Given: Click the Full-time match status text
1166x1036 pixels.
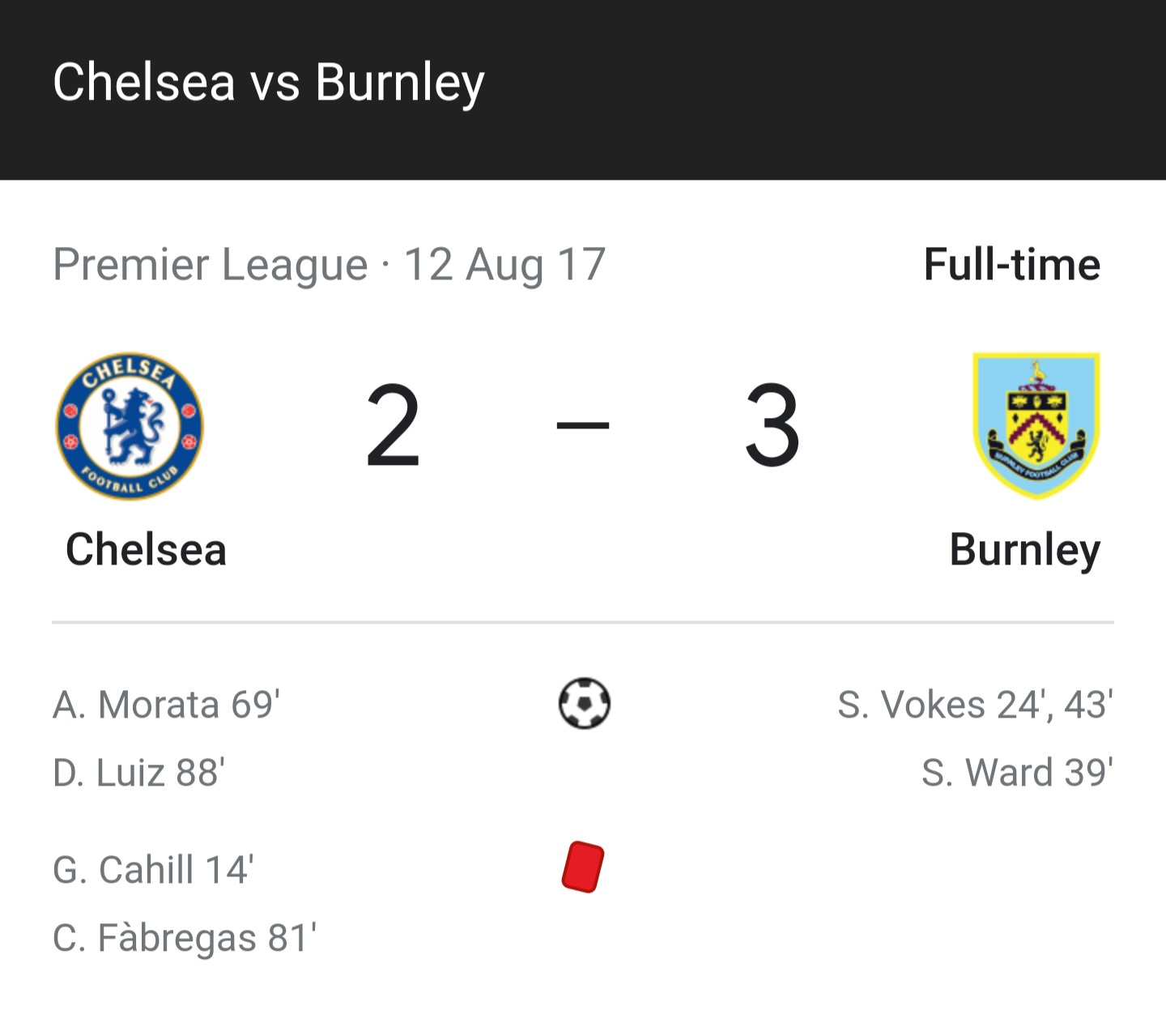Looking at the screenshot, I should pos(1011,265).
